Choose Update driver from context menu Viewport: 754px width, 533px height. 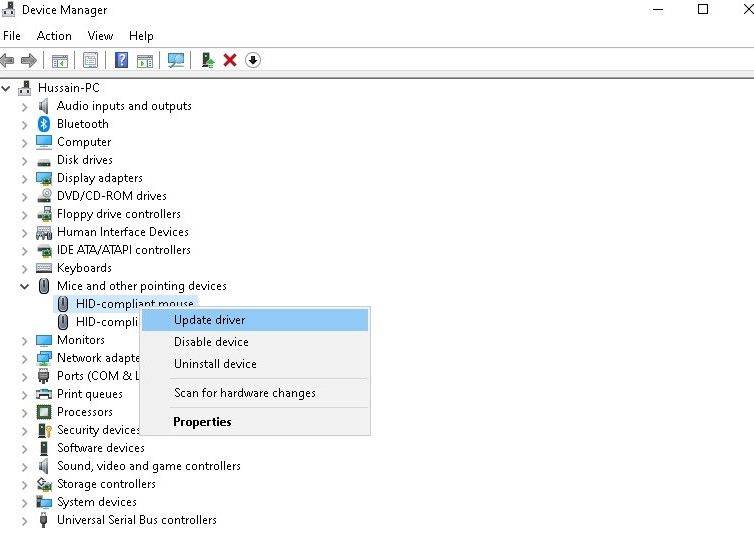pos(255,320)
